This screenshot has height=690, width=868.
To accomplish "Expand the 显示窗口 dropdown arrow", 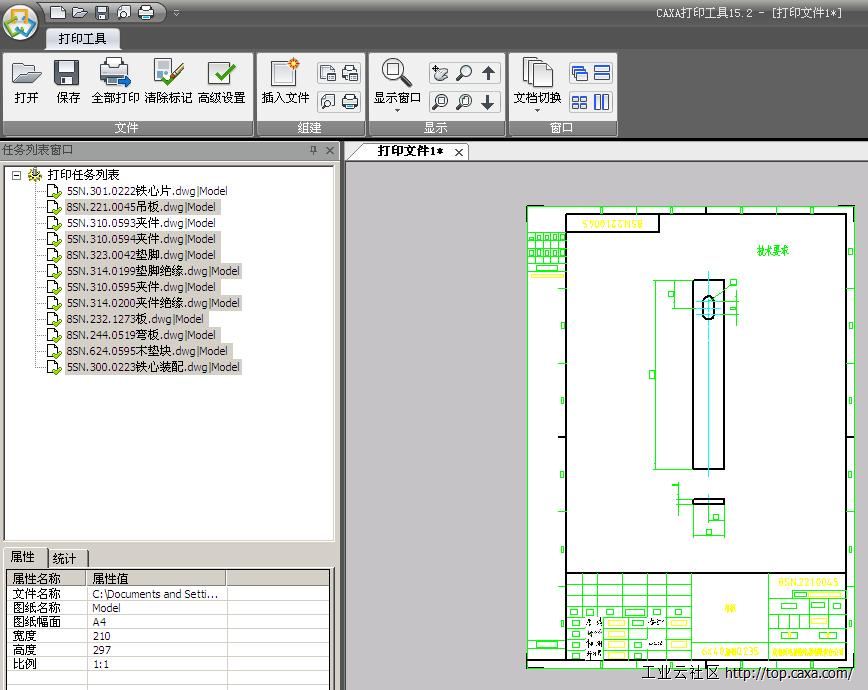I will tap(397, 110).
